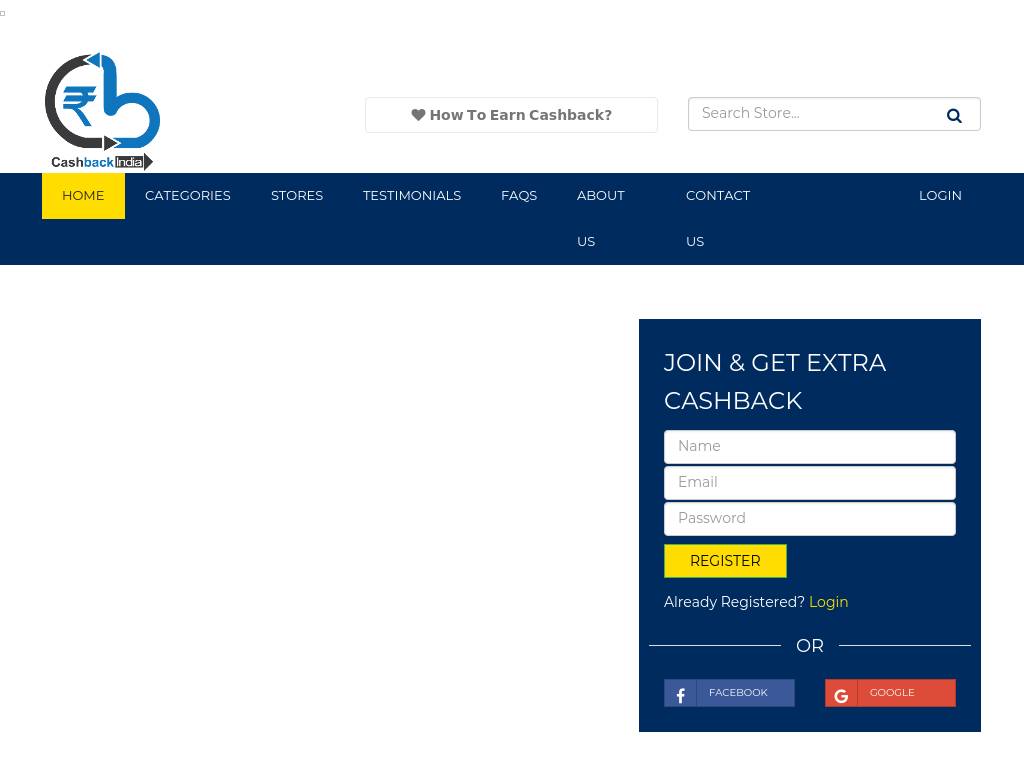Image resolution: width=1024 pixels, height=768 pixels.
Task: Select the Password field
Action: coord(809,519)
